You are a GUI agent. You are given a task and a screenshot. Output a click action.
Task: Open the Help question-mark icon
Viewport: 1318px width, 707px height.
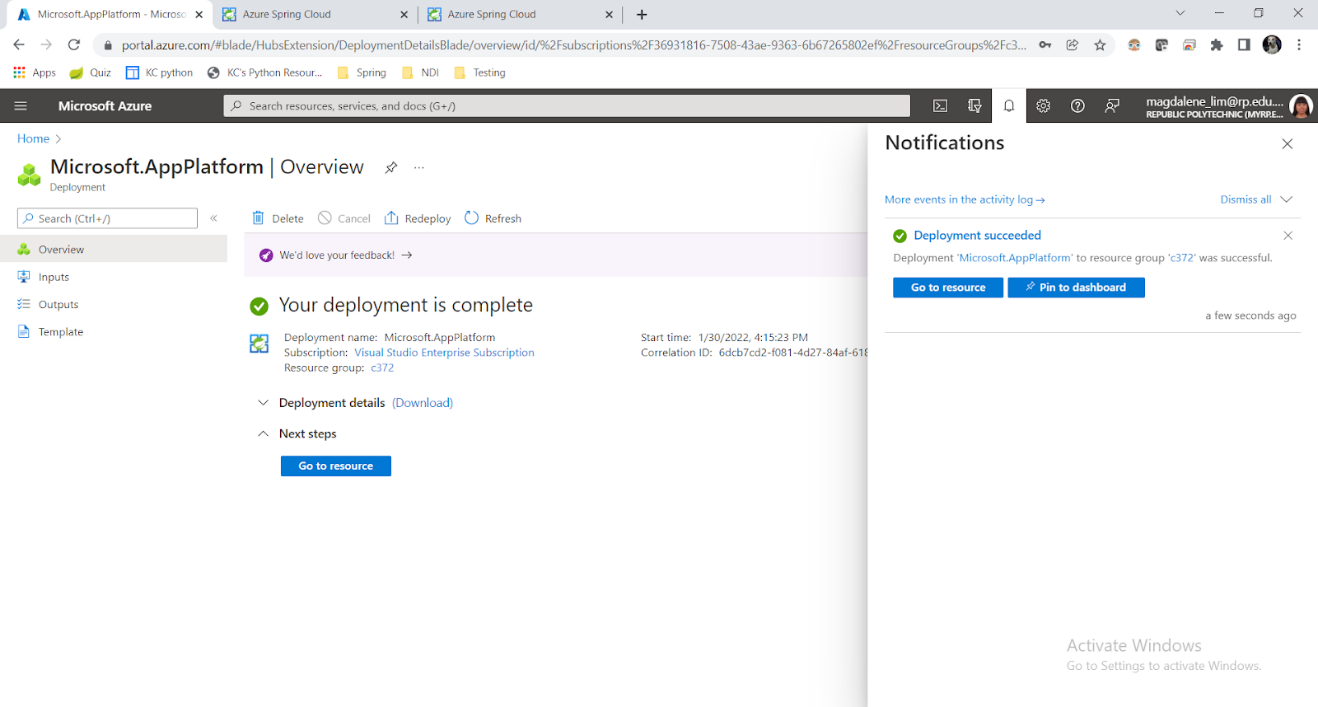click(1077, 105)
